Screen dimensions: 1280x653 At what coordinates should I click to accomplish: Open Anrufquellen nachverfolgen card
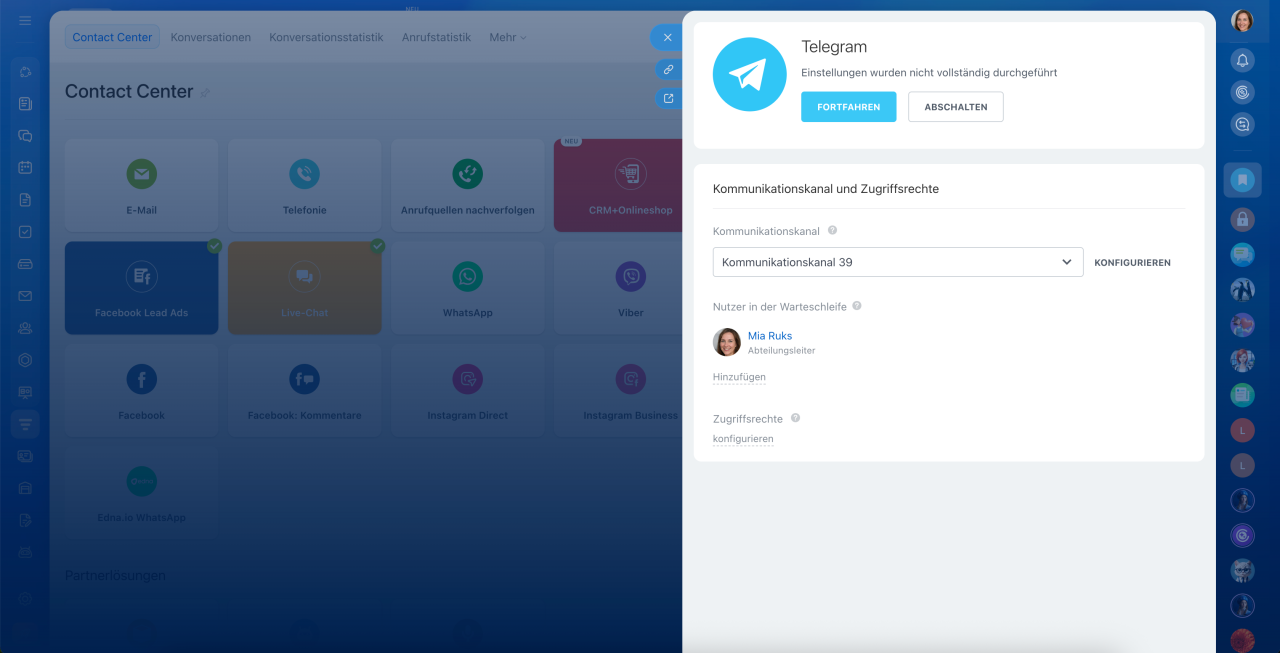tap(467, 185)
